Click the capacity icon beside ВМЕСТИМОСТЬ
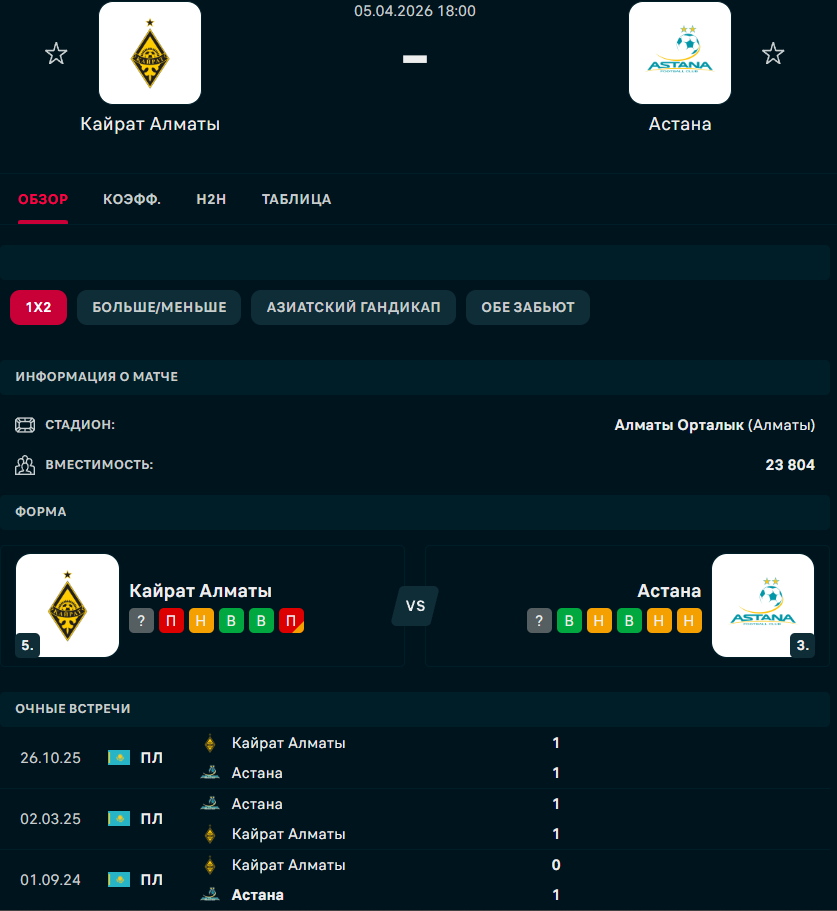Viewport: 837px width, 911px height. click(25, 465)
